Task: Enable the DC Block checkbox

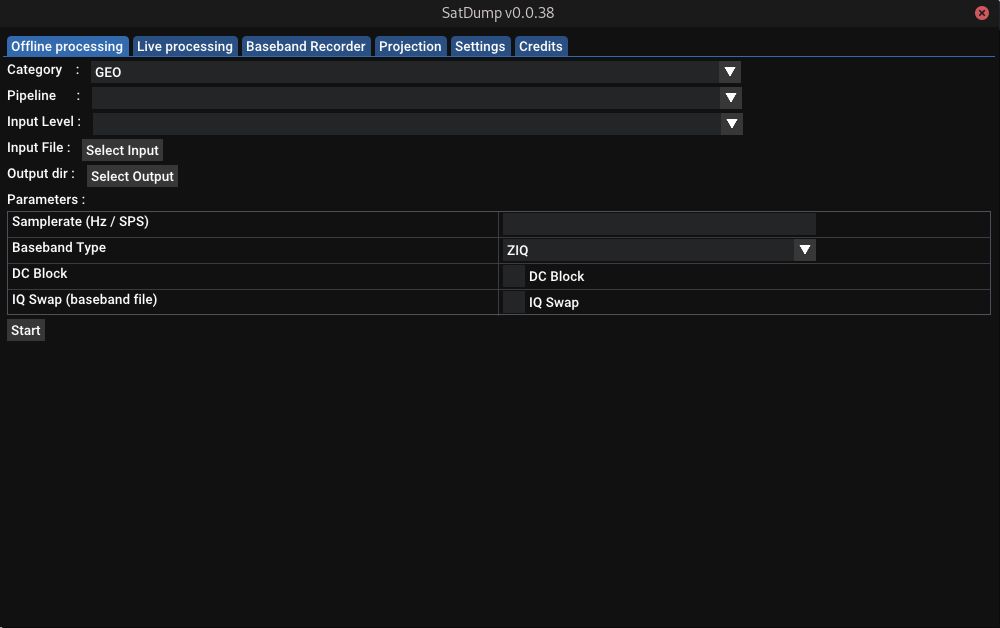Action: pyautogui.click(x=513, y=276)
